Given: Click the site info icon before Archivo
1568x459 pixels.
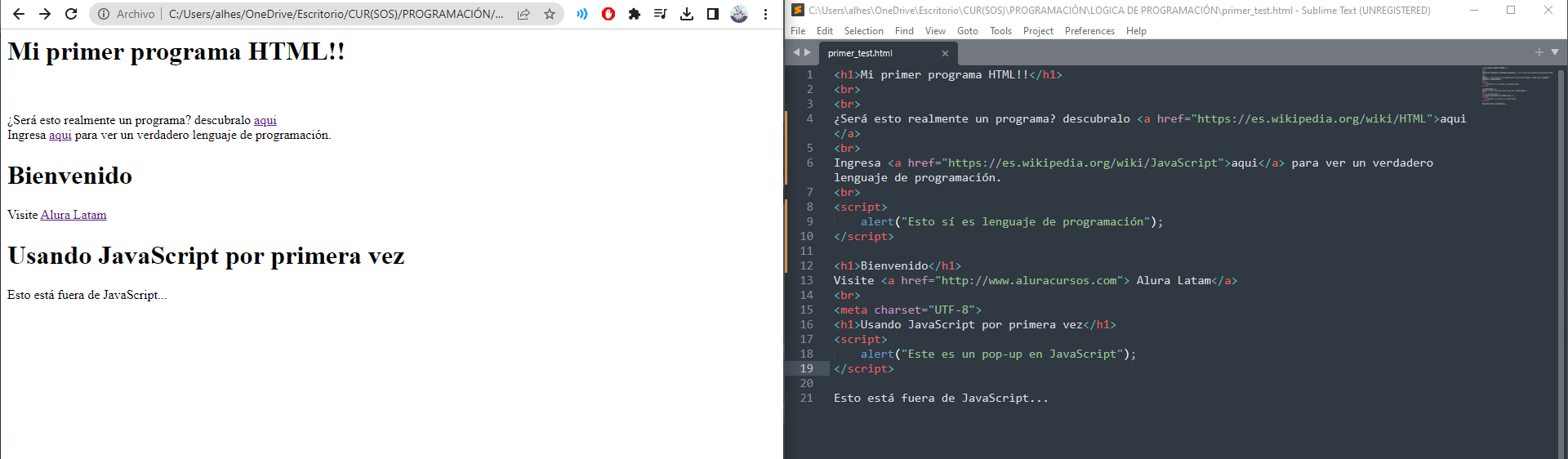Looking at the screenshot, I should [x=104, y=14].
